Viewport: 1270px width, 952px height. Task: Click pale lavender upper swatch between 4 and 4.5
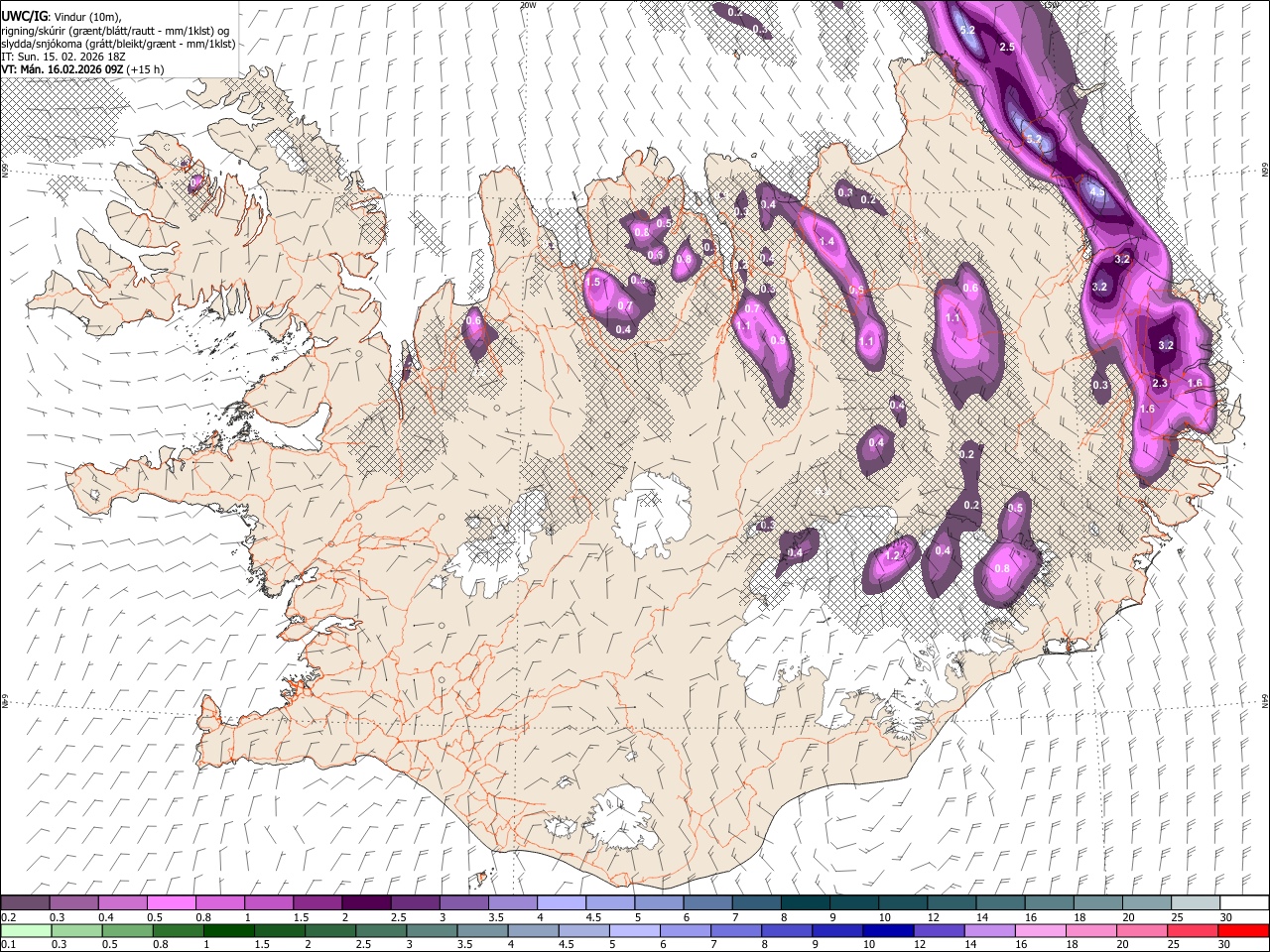[560, 903]
